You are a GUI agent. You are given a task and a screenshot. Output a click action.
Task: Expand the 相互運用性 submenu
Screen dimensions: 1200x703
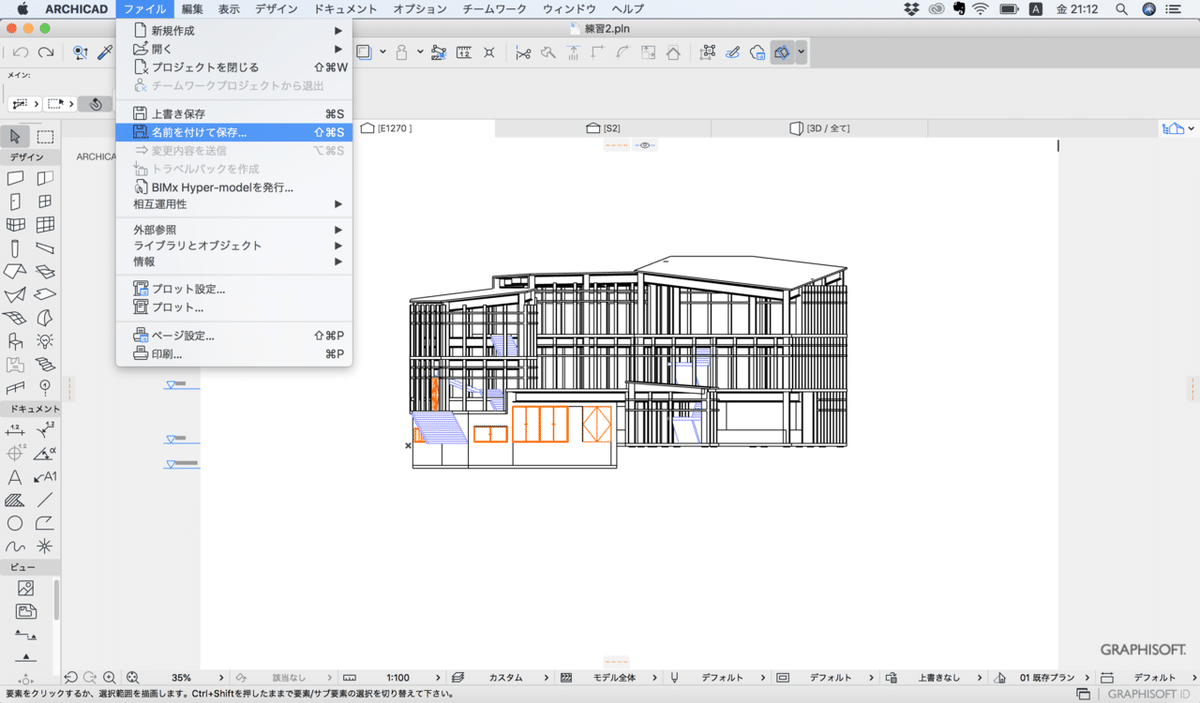click(234, 204)
